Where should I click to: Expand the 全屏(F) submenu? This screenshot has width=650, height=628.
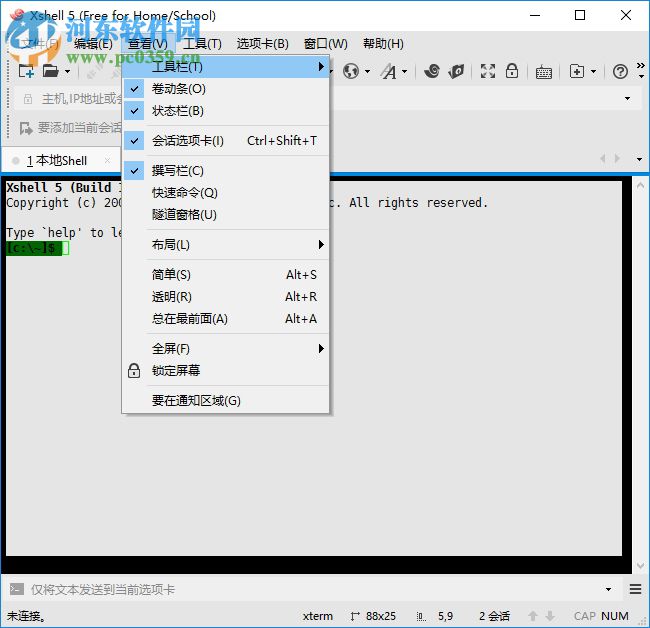pos(226,349)
